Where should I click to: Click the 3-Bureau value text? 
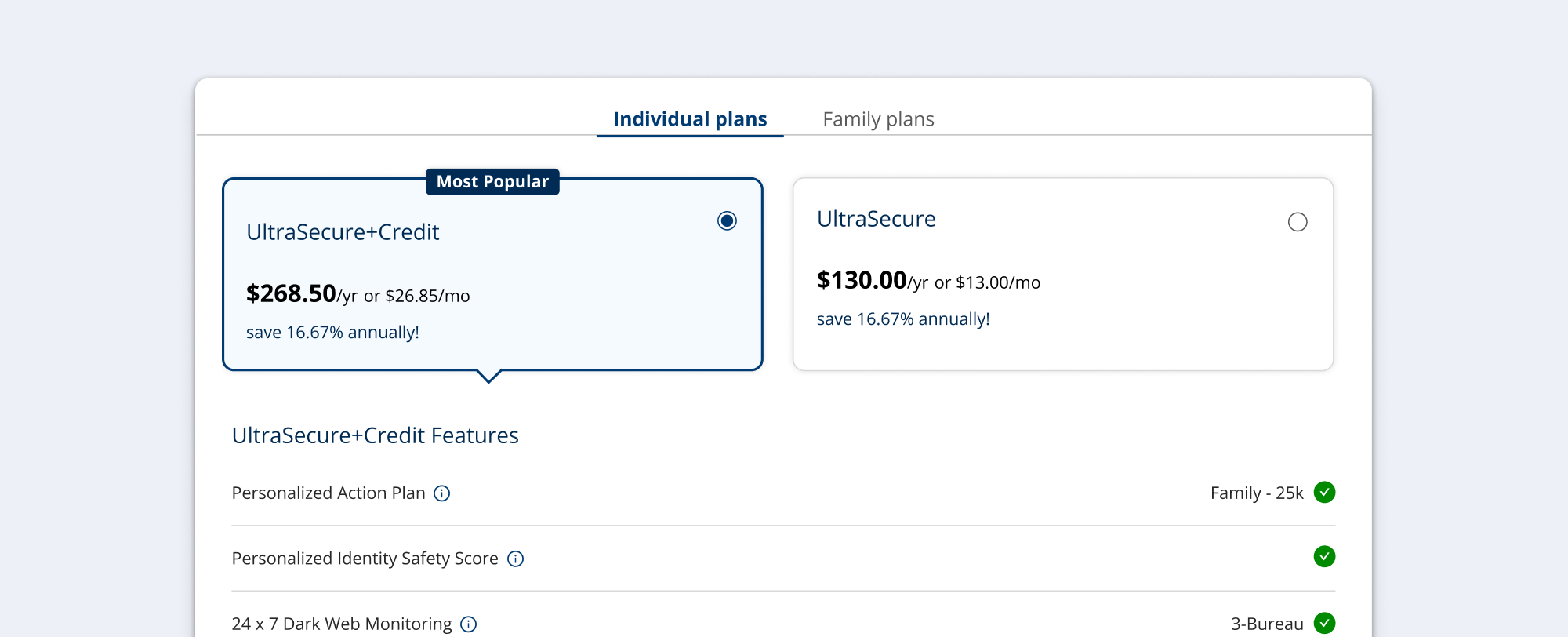[x=1266, y=624]
